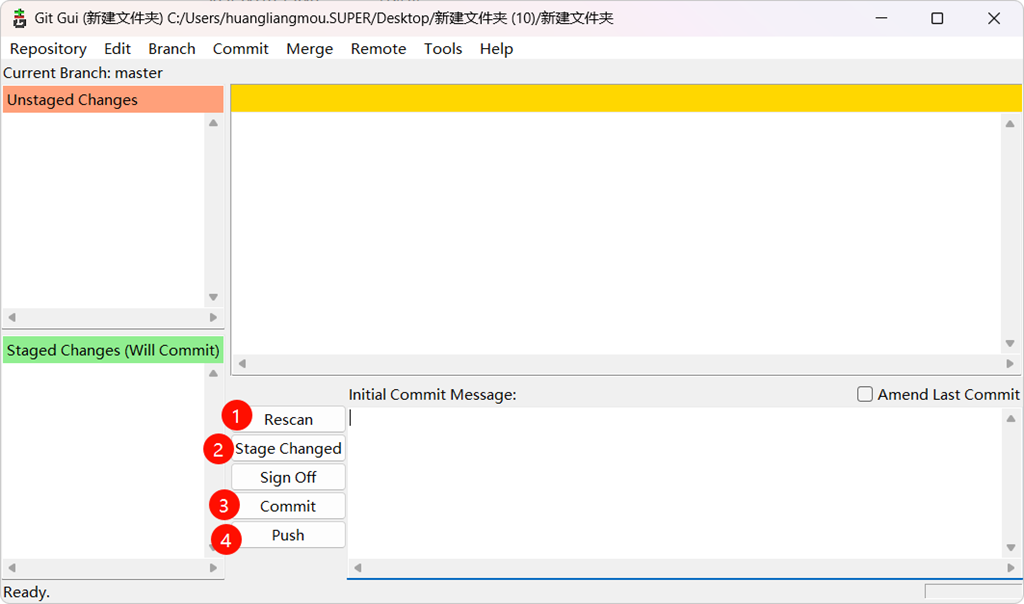Click the yellow diff header bar
The image size is (1024, 604).
pyautogui.click(x=626, y=98)
